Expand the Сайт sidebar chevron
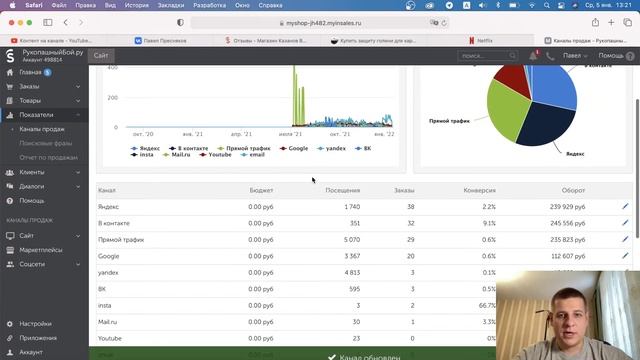 pos(78,236)
